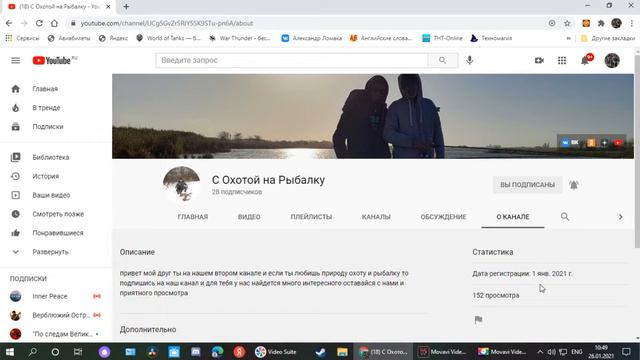
Task: Open a new browser tab
Action: click(126, 7)
